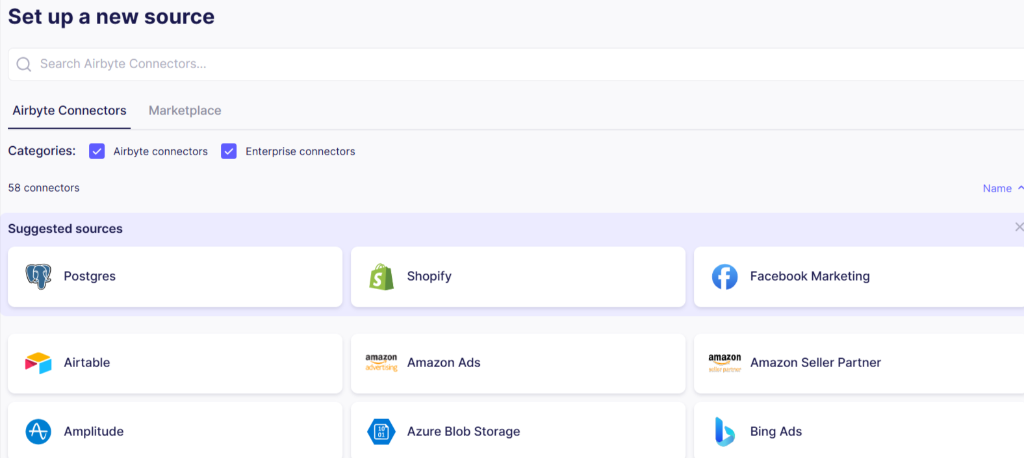
Task: Dismiss the Suggested sources panel
Action: click(x=1019, y=227)
